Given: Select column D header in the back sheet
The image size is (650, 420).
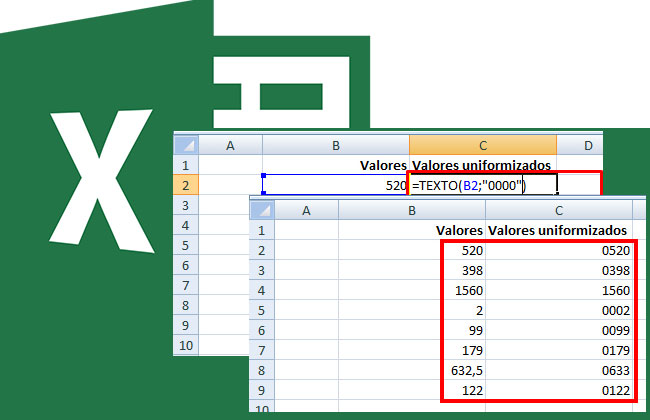Looking at the screenshot, I should pos(580,145).
